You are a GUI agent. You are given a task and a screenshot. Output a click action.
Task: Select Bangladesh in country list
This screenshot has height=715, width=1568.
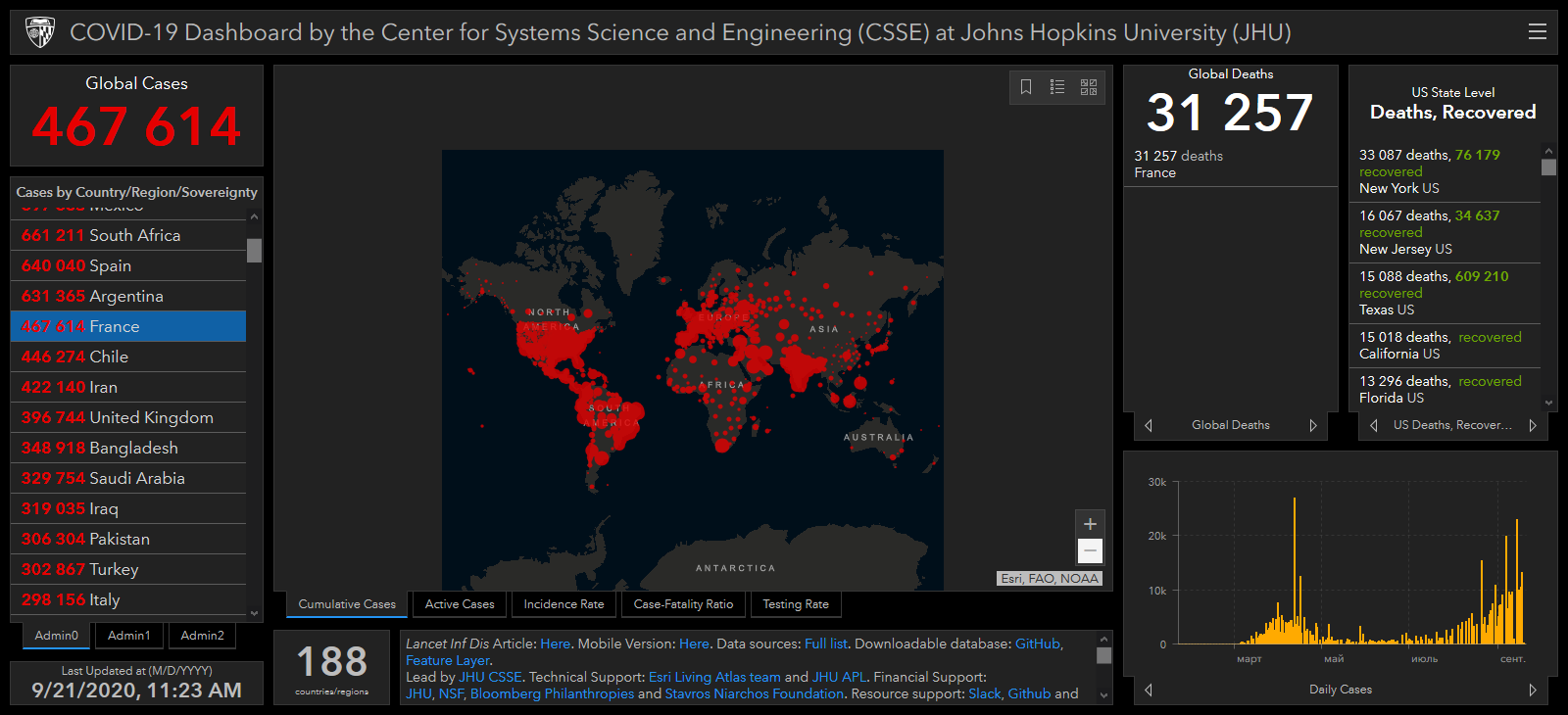tap(128, 448)
